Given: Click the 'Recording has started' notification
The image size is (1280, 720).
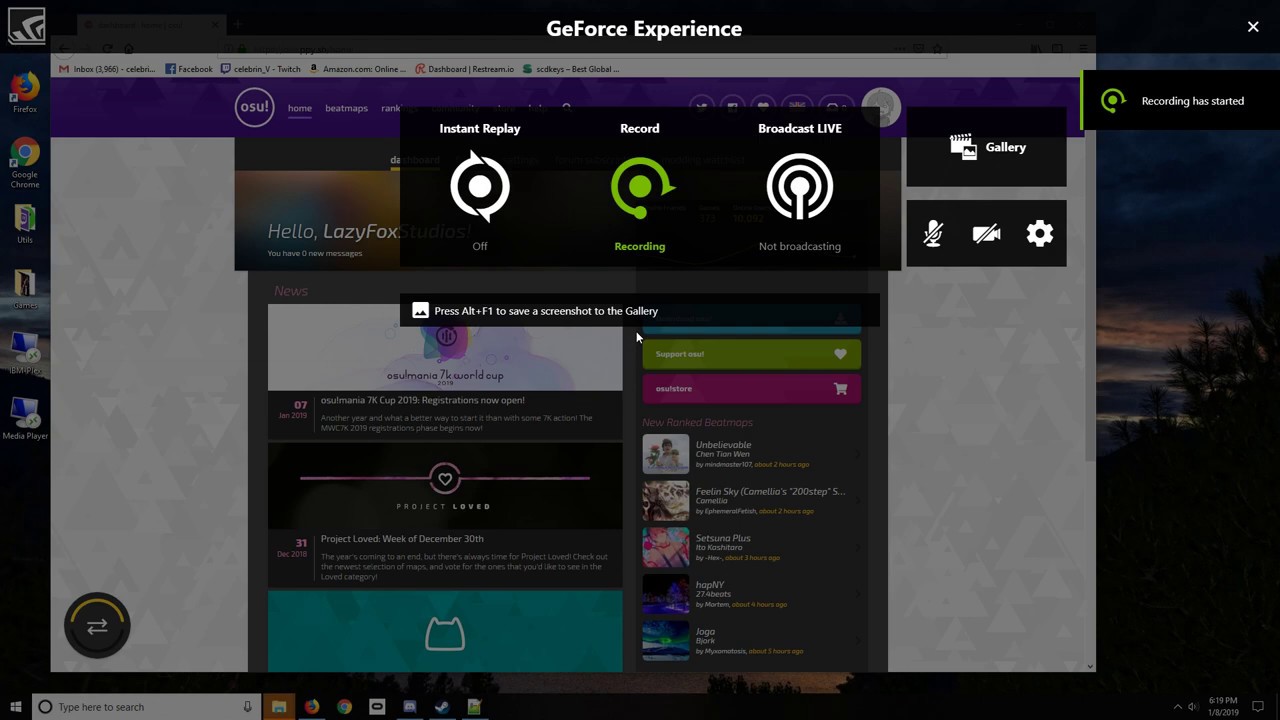Looking at the screenshot, I should tap(1180, 101).
